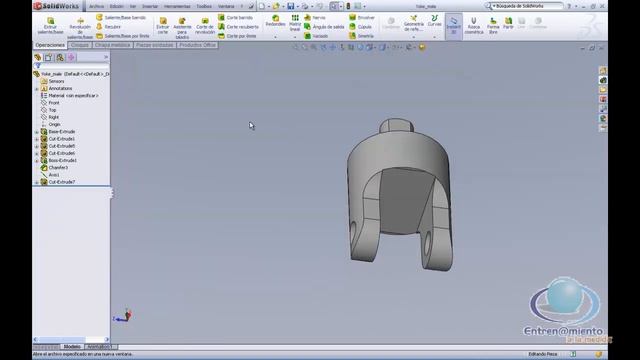Select the Extruir saliente/base tool
This screenshot has width=640, height=360.
[x=51, y=26]
